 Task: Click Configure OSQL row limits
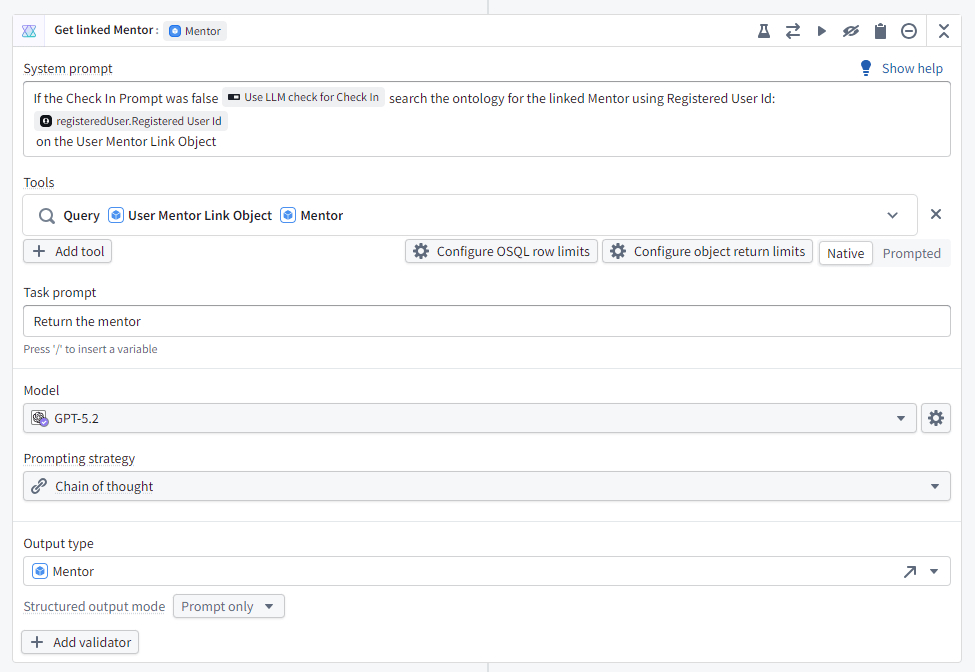point(501,251)
